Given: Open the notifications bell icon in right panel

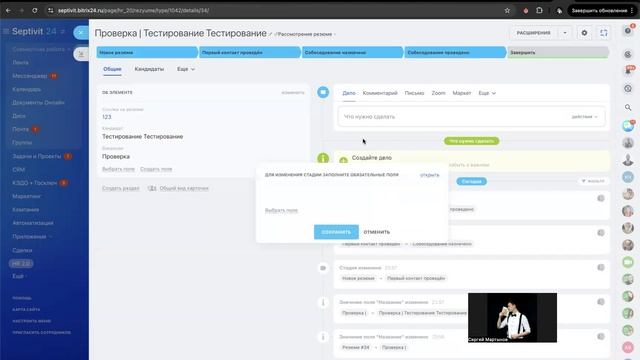Looking at the screenshot, I should coord(628,71).
